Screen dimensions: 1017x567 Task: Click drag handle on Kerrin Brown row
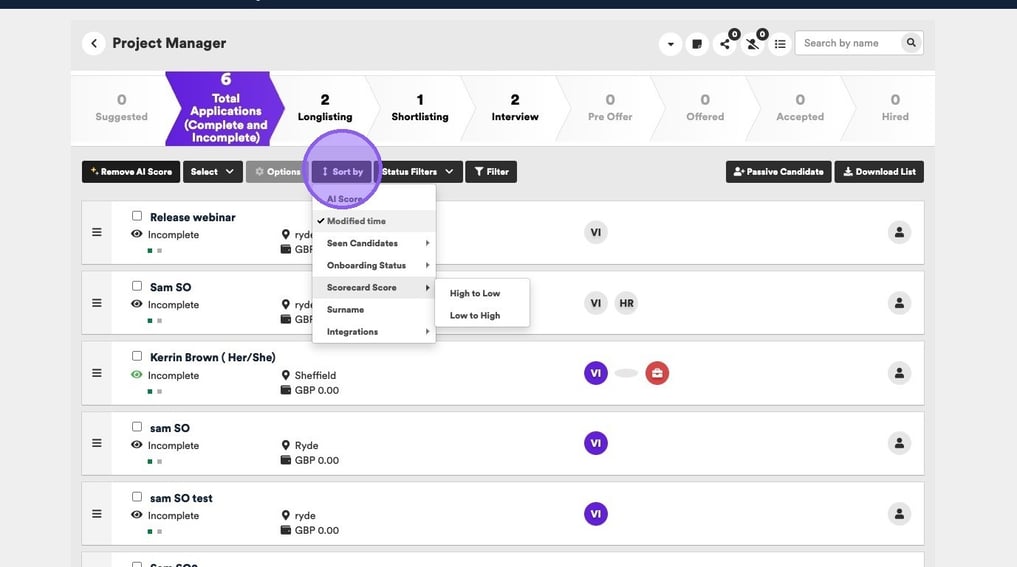97,373
